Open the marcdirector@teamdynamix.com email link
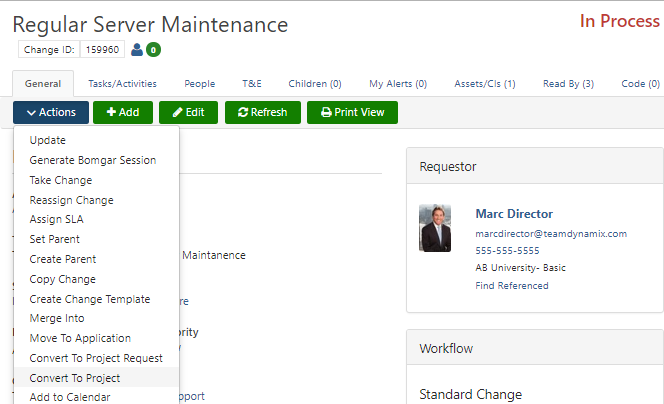Viewport: 664px width, 404px height. [x=551, y=233]
